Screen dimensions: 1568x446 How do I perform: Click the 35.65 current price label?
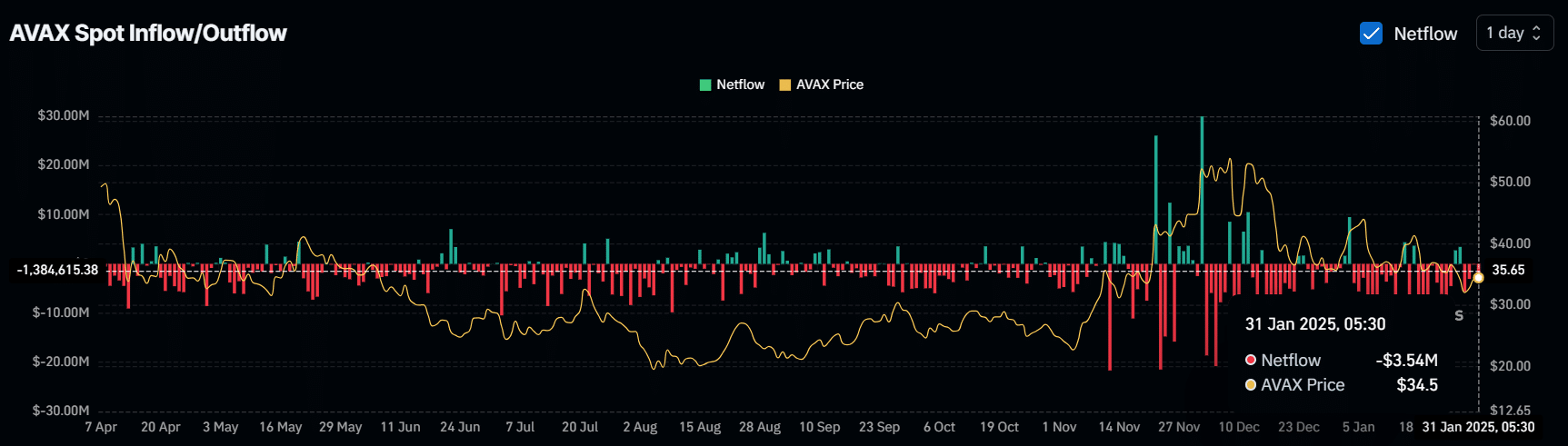point(1508,270)
